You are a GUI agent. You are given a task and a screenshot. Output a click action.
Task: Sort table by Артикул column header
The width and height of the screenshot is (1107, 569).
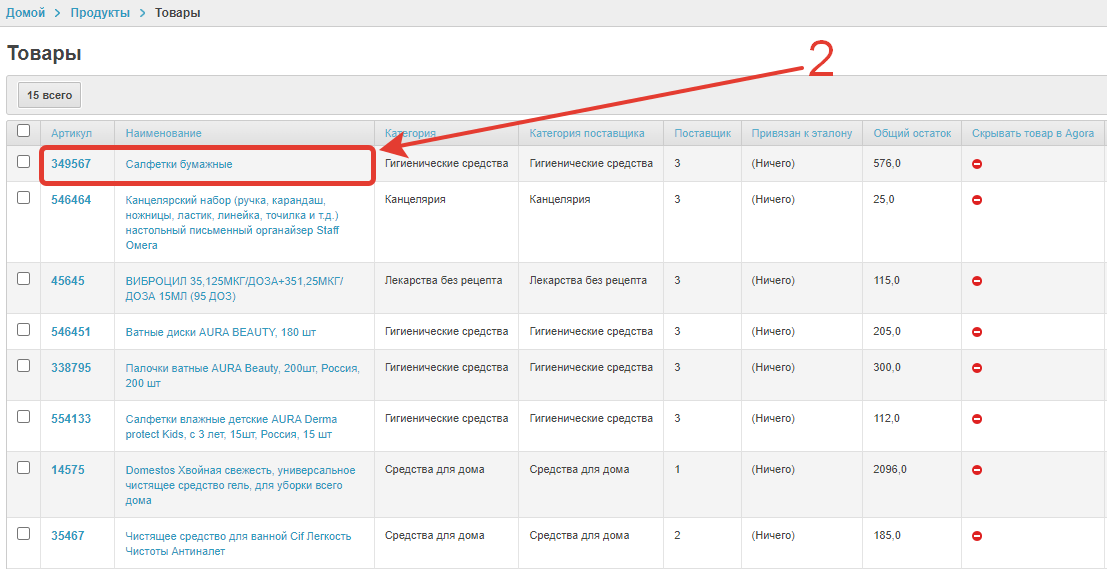pos(71,133)
